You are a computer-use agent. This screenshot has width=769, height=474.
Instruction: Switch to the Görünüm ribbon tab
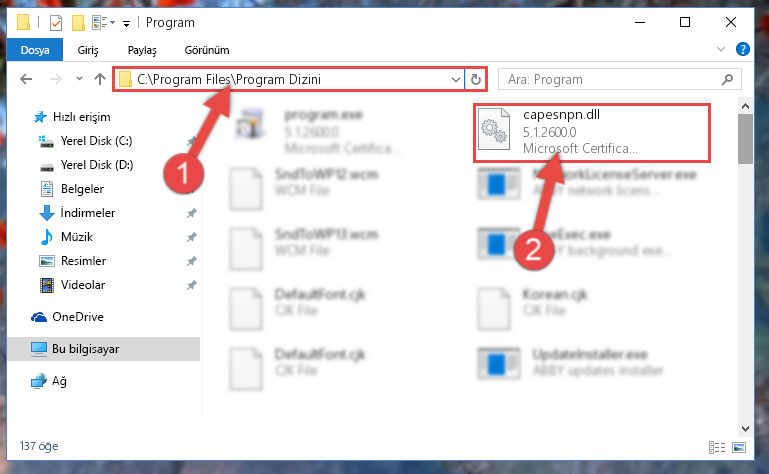point(206,50)
